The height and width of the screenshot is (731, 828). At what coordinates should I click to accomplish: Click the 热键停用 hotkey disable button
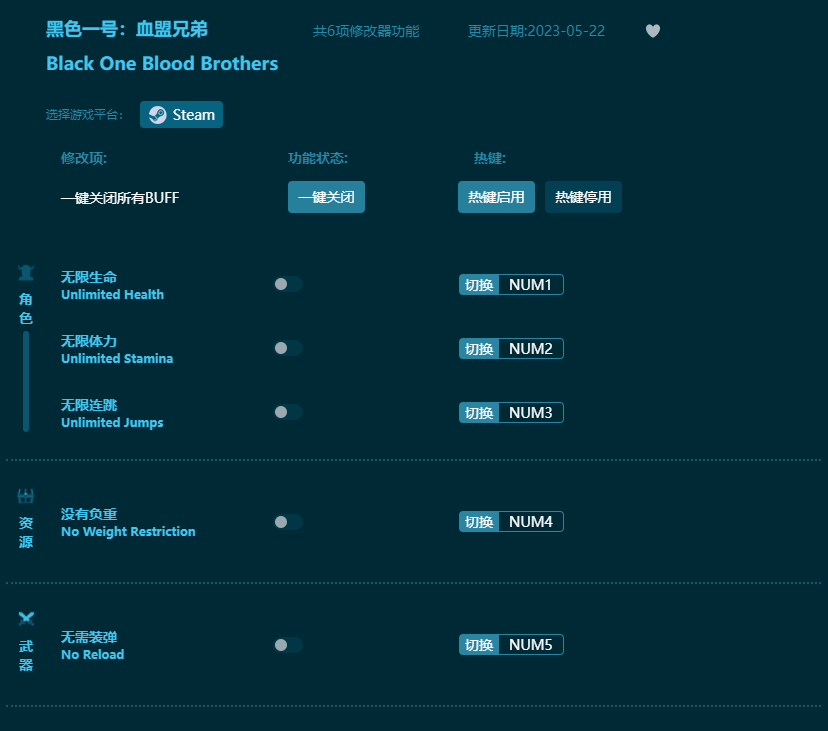pos(583,197)
